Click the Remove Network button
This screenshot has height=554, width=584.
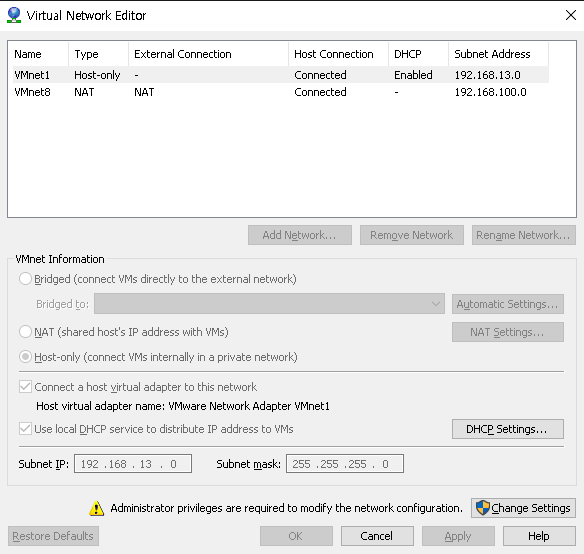click(412, 235)
